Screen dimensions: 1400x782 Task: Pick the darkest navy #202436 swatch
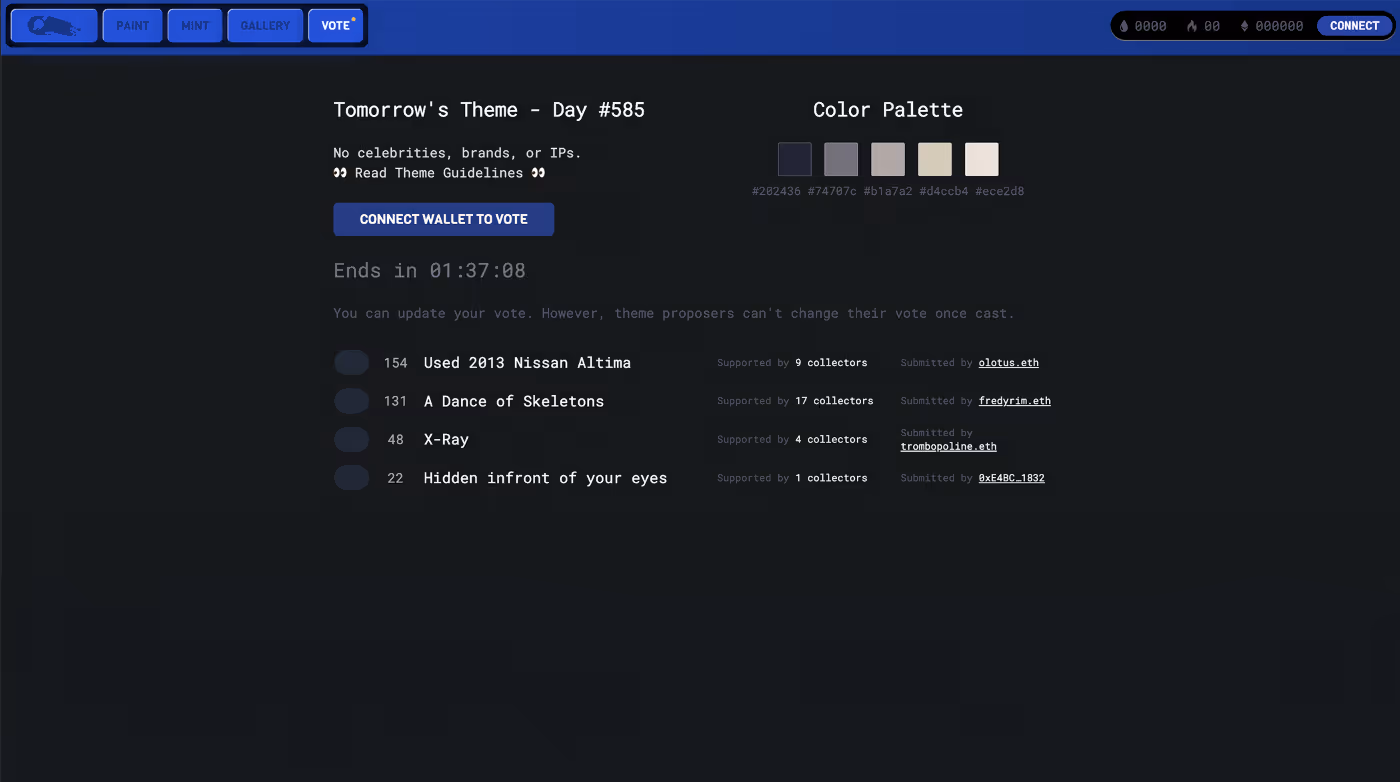tap(795, 159)
